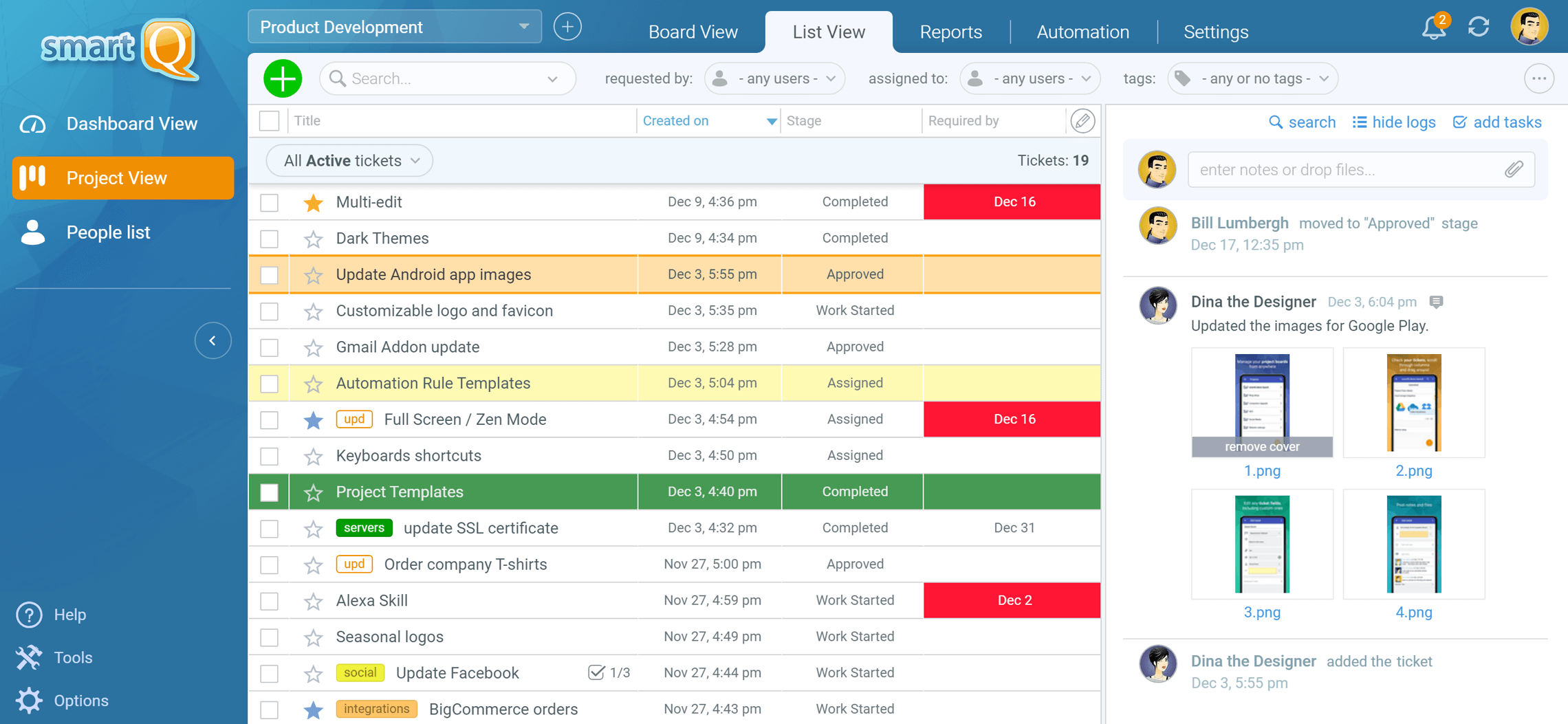This screenshot has width=1568, height=724.
Task: Toggle the select all tickets checkbox
Action: tap(270, 121)
